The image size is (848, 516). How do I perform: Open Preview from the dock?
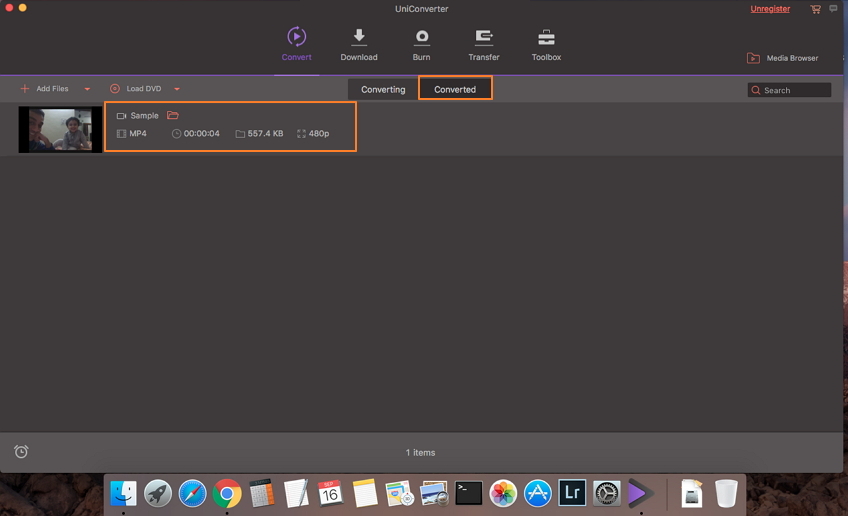434,493
